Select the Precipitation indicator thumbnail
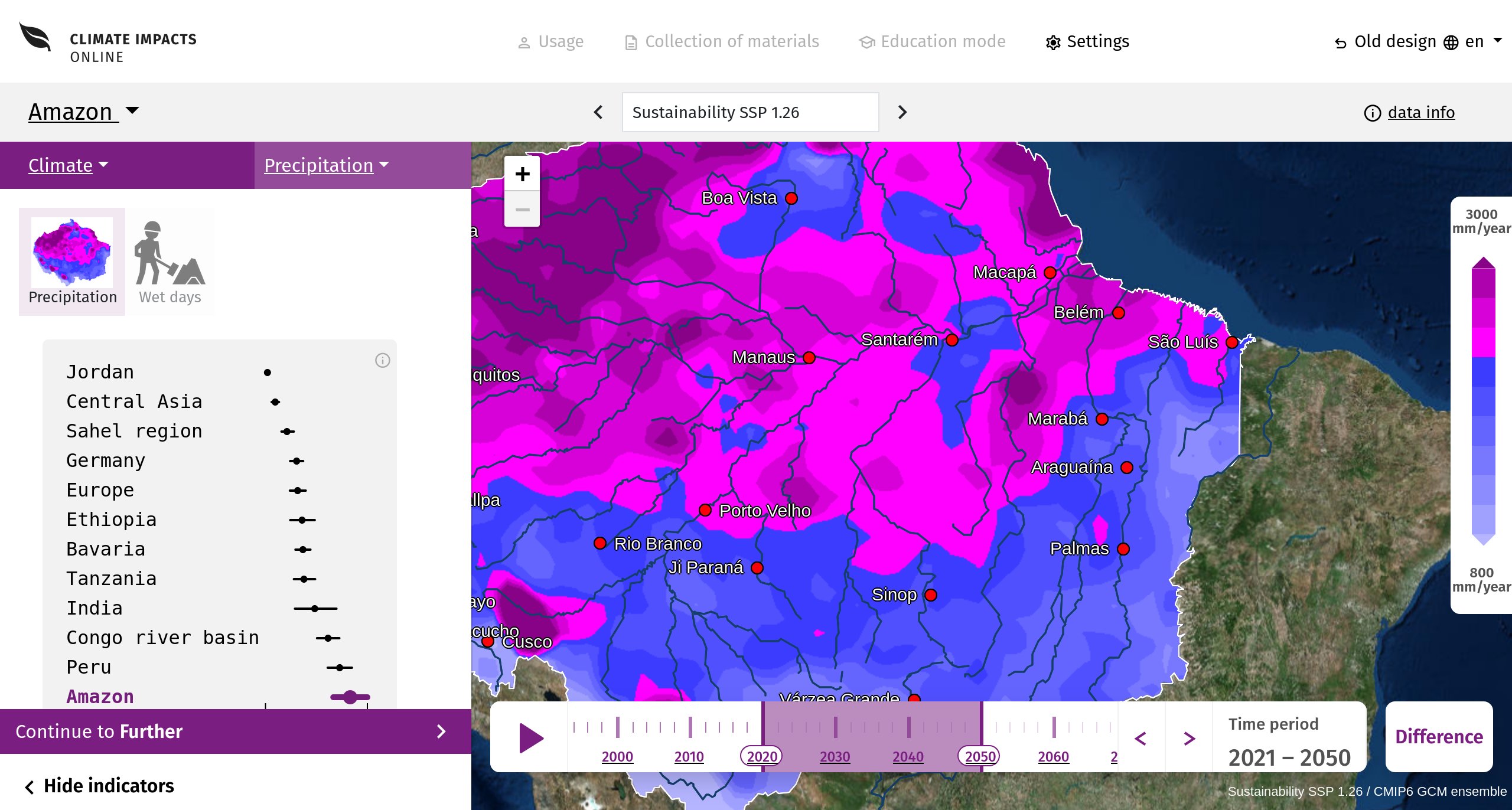 72,262
